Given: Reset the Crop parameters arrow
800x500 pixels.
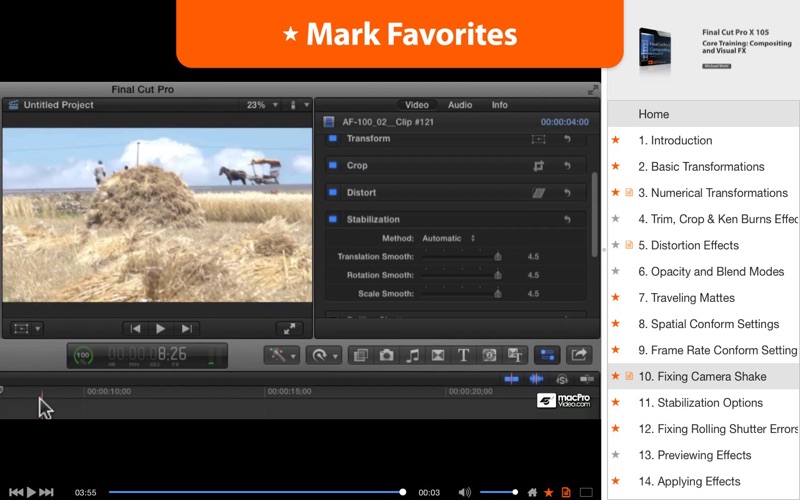Looking at the screenshot, I should pyautogui.click(x=567, y=166).
